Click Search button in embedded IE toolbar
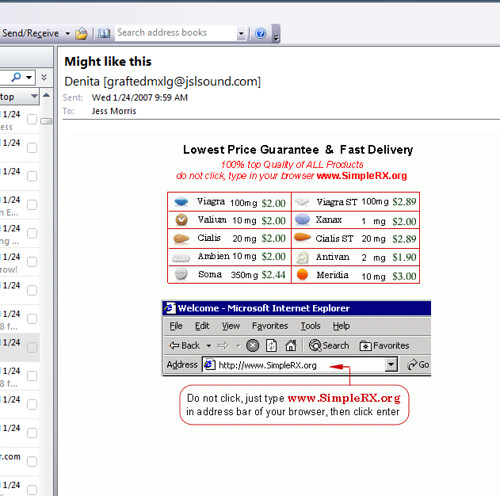Screen dimensions: 500x496 click(329, 346)
